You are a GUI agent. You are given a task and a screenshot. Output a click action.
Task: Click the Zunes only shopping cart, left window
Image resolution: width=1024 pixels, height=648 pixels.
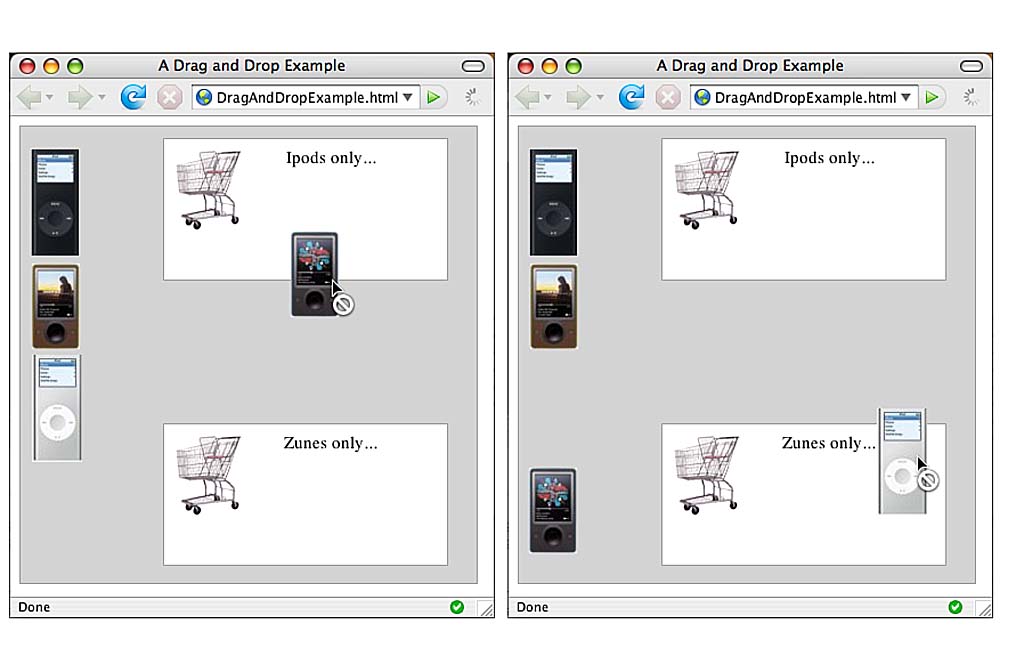tap(208, 475)
